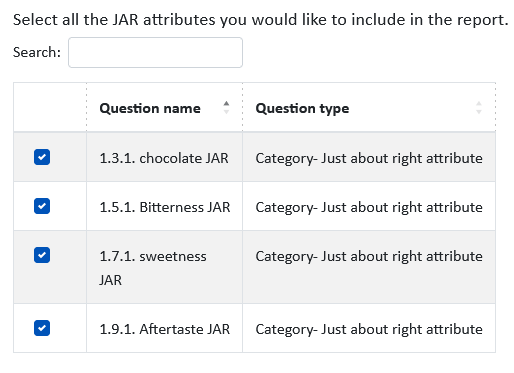Click the sort arrows beside Question type

click(479, 108)
